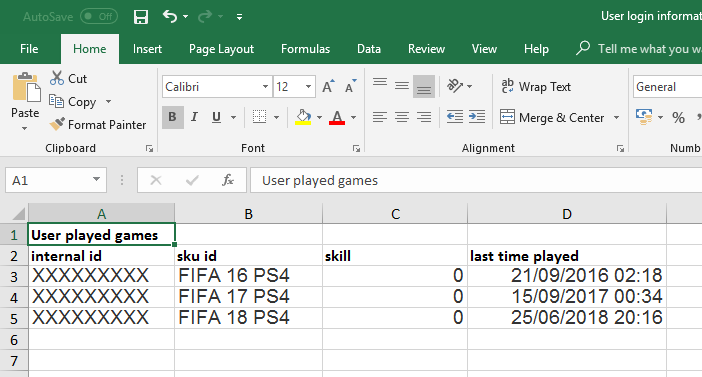
Task: Align cell text to the left
Action: coord(380,117)
